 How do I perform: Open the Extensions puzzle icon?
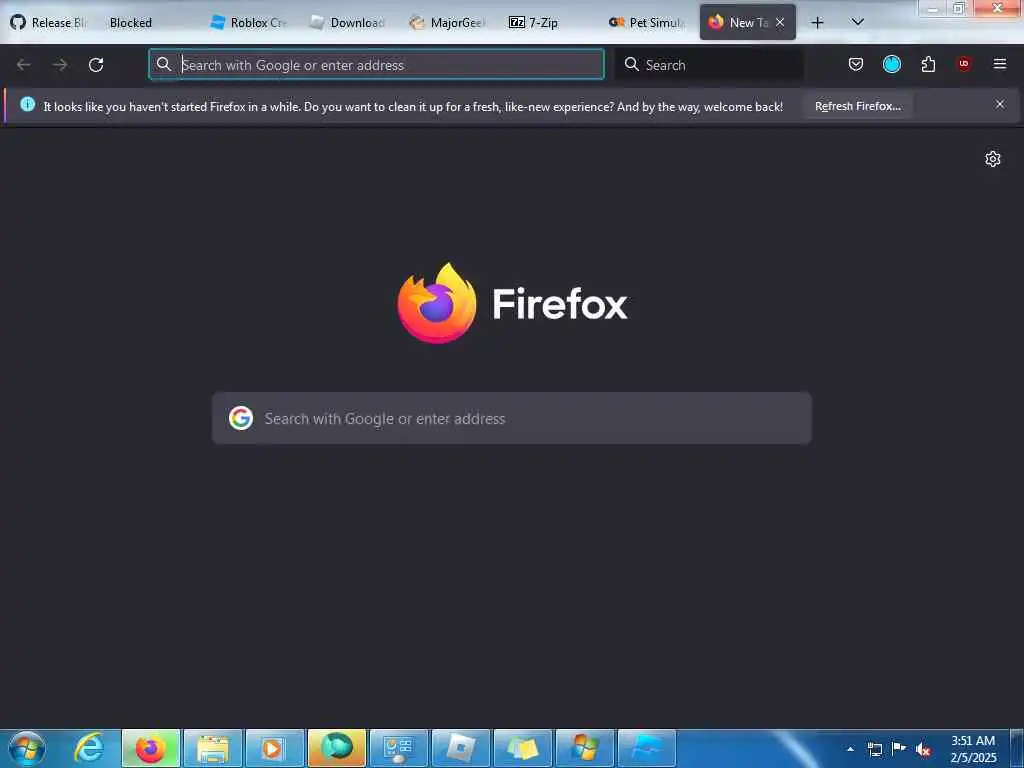928,64
